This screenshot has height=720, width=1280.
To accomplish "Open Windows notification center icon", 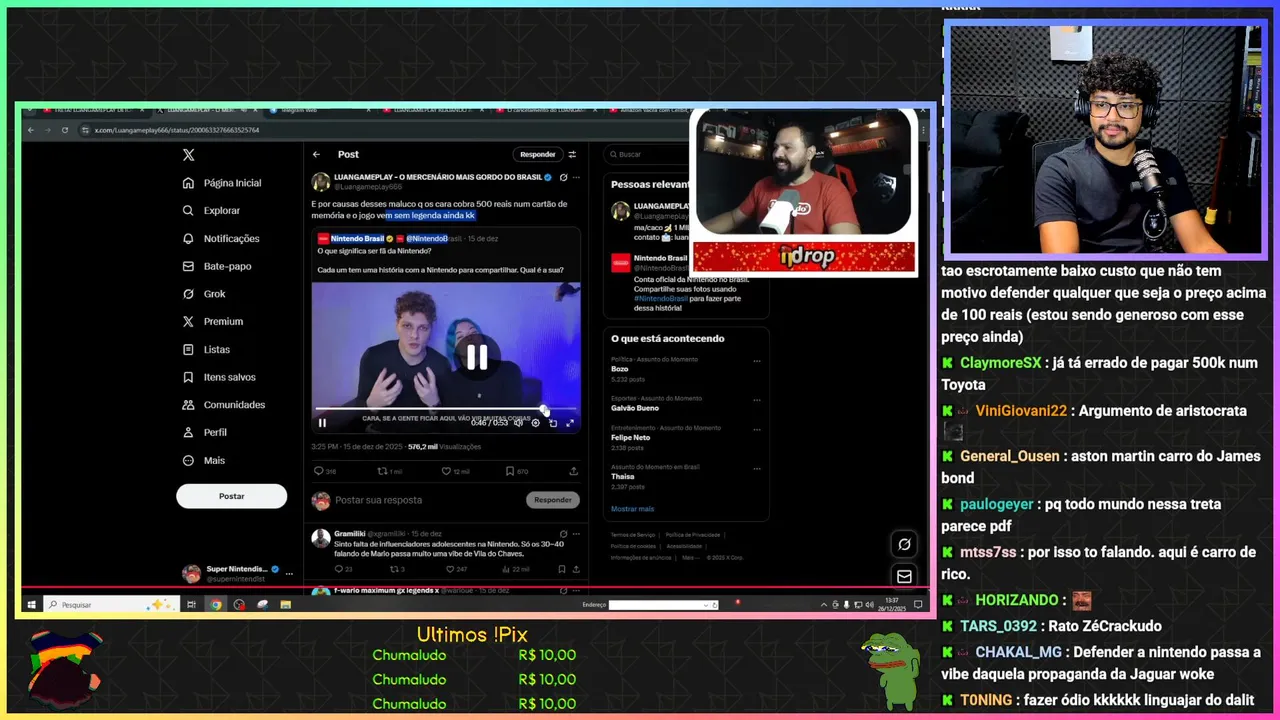I will coord(918,604).
